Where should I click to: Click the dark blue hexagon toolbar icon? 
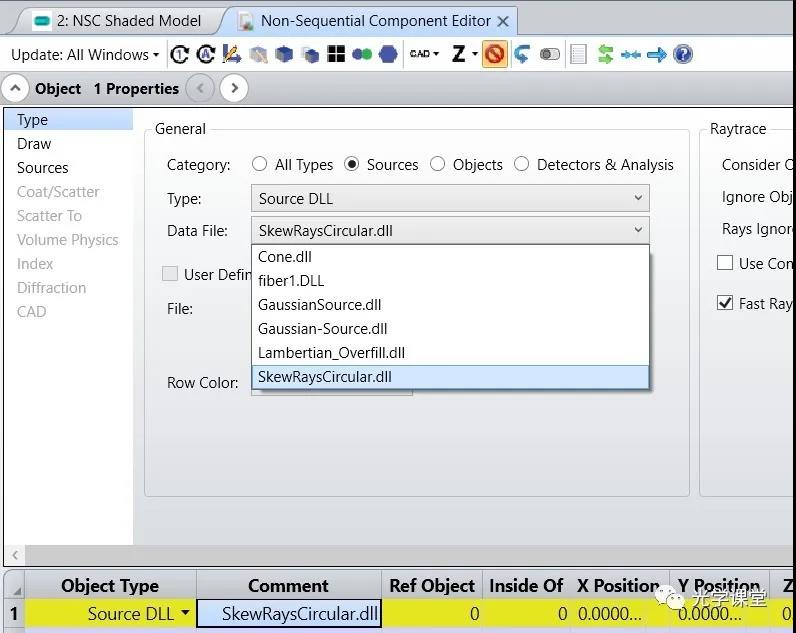pyautogui.click(x=388, y=54)
